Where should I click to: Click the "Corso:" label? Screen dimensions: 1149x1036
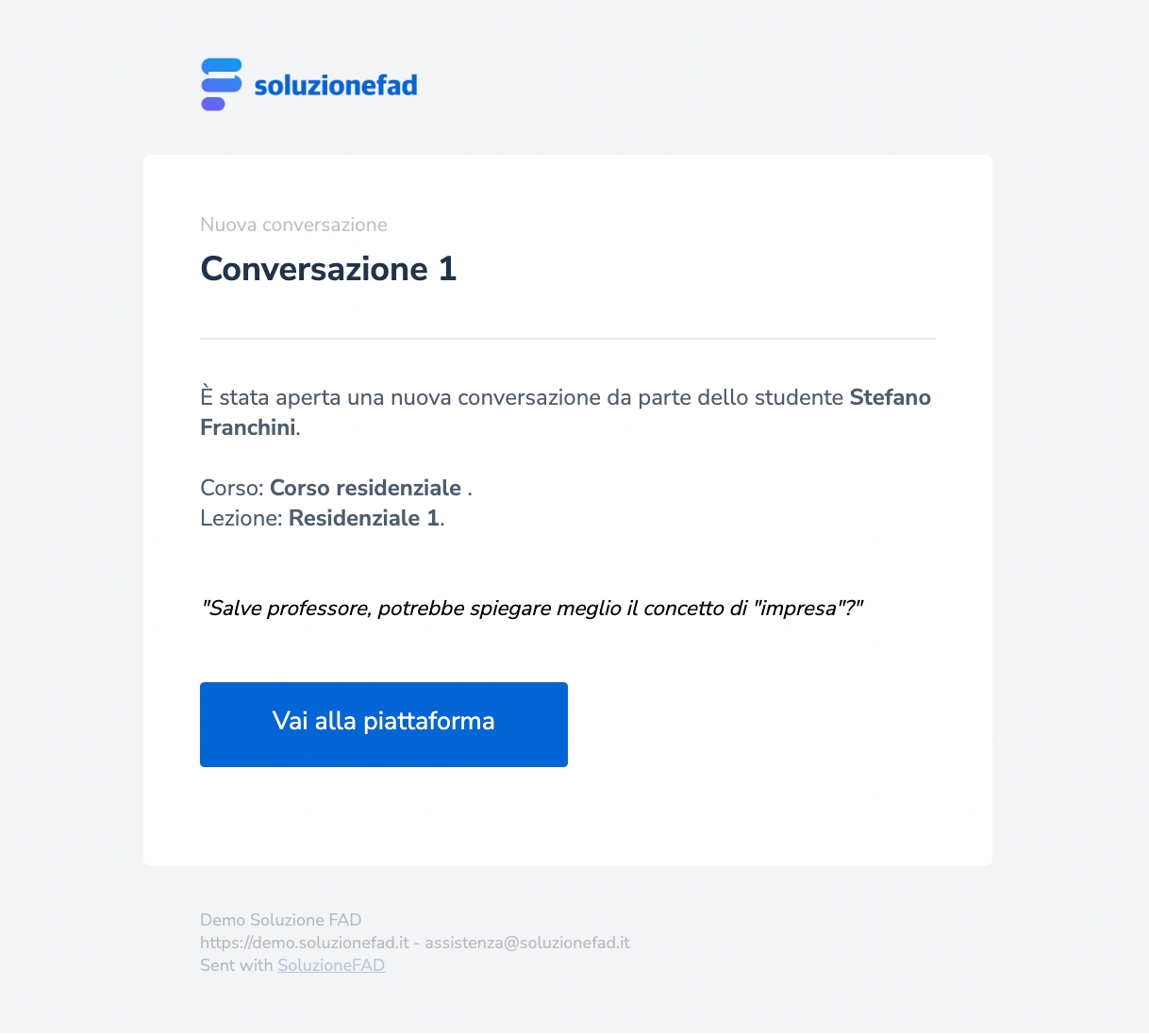(232, 488)
